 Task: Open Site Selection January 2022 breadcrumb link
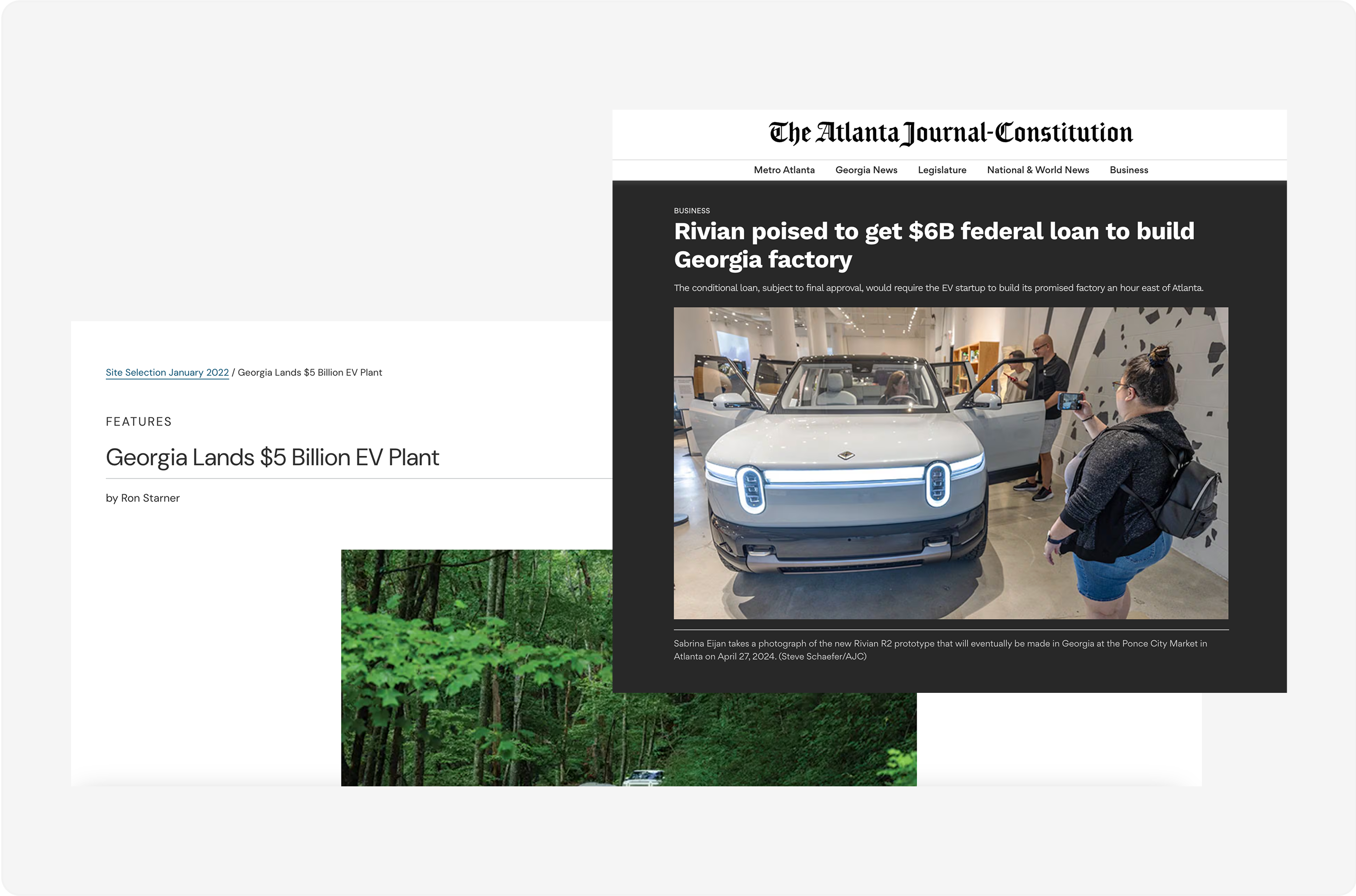[x=167, y=372]
